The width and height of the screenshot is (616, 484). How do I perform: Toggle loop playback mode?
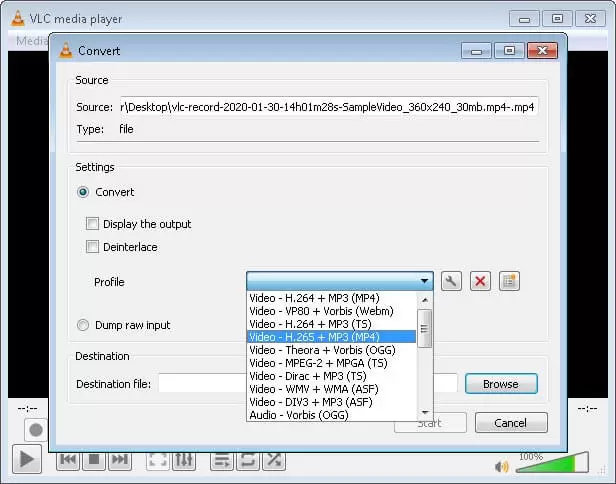tap(248, 460)
